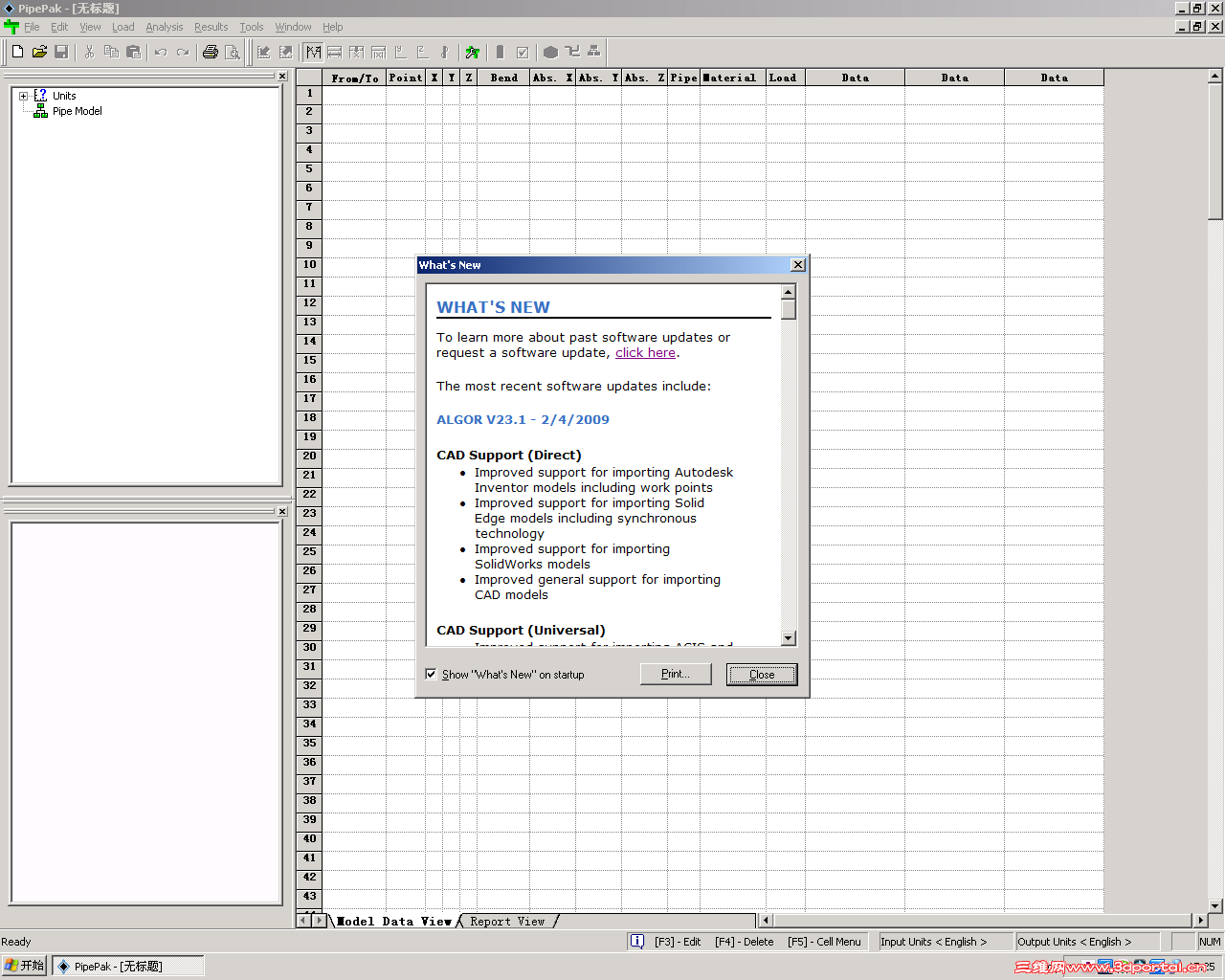Click the info icon in status bar
Screen dimensions: 1225x980
coord(637,942)
